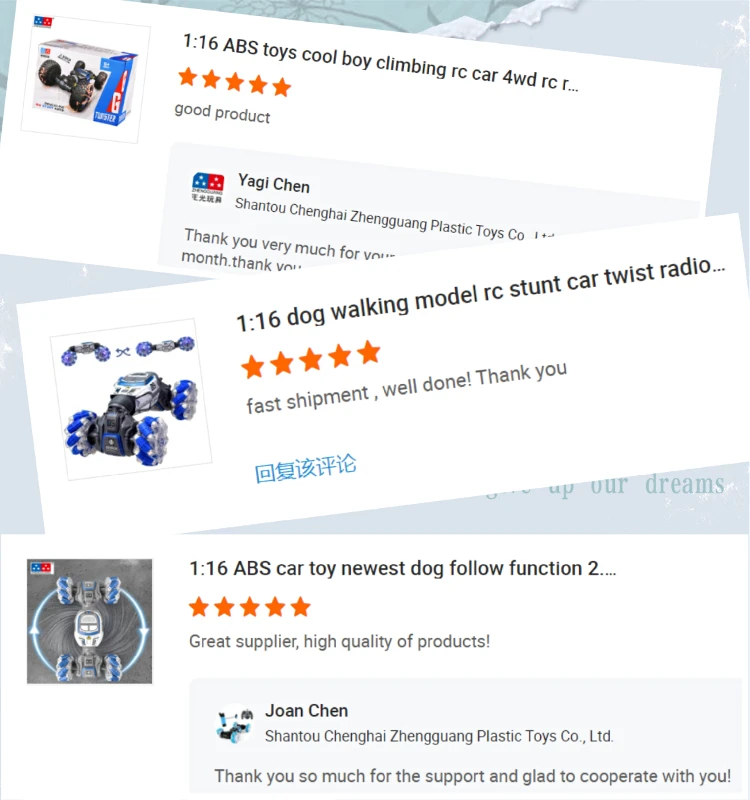Click the star rating under climbing rc car
750x800 pixels.
pos(235,82)
